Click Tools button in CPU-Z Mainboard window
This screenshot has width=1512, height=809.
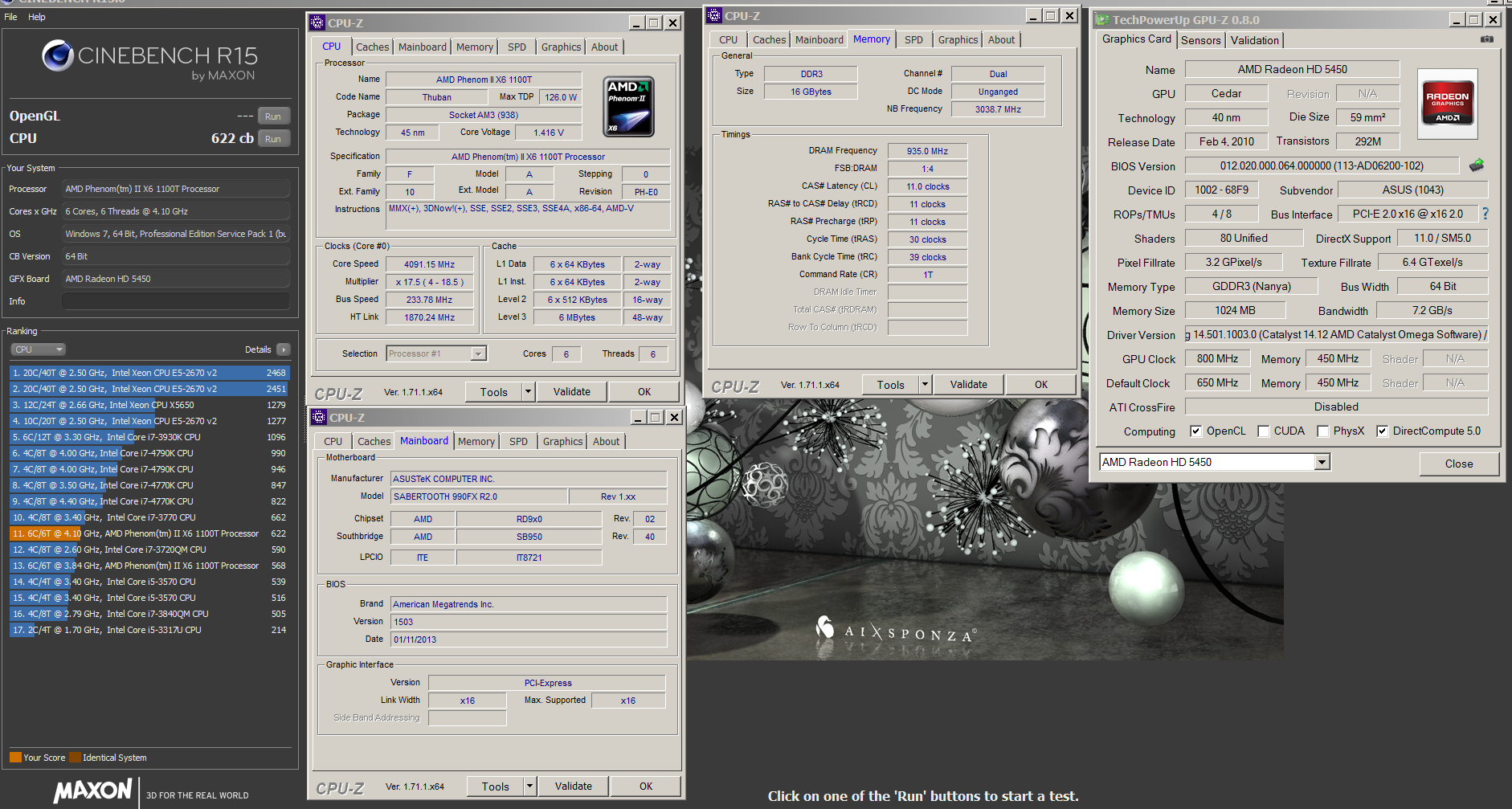(x=496, y=787)
